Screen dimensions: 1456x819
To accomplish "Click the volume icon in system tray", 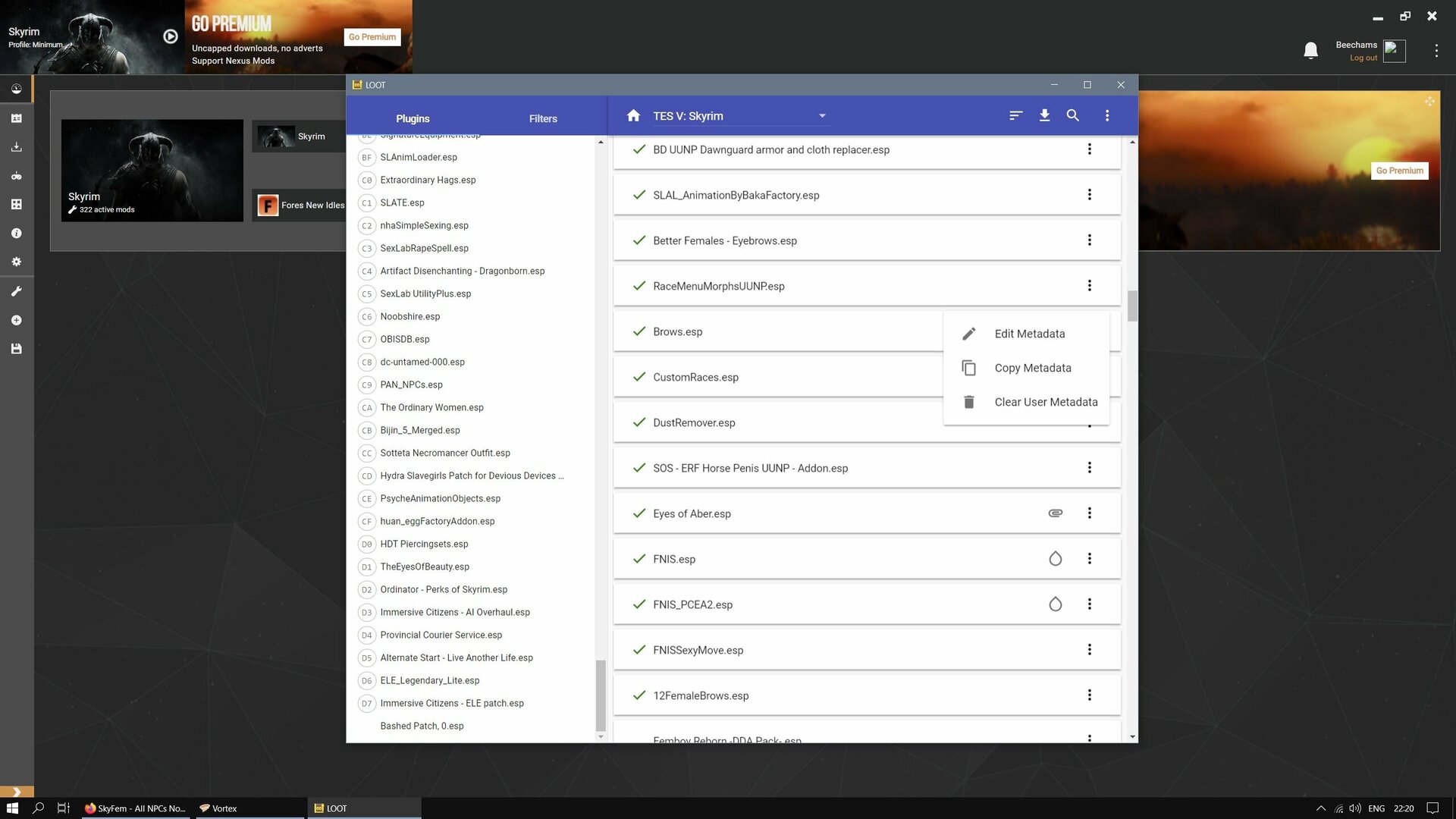I will [x=1355, y=808].
